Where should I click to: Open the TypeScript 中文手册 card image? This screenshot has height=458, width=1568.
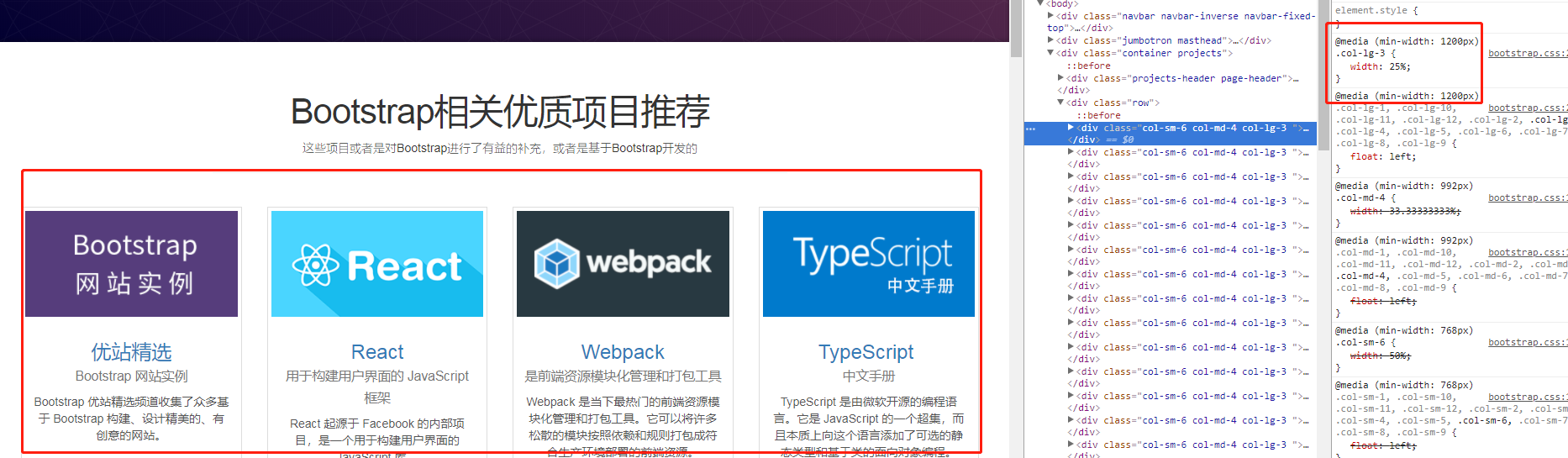[x=869, y=264]
